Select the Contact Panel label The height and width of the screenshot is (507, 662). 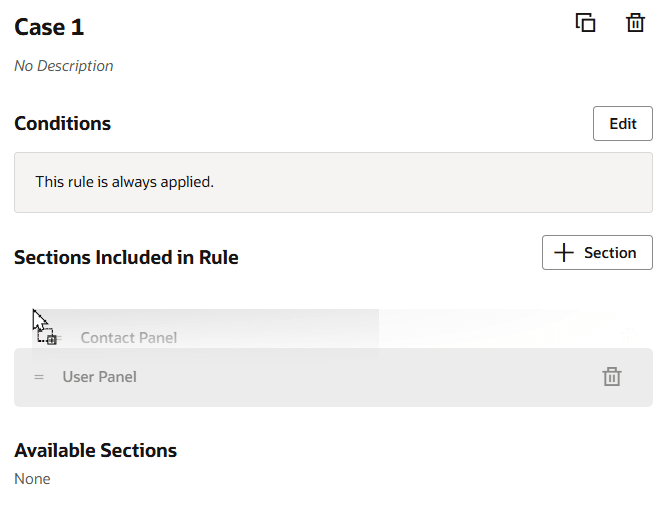click(x=129, y=338)
